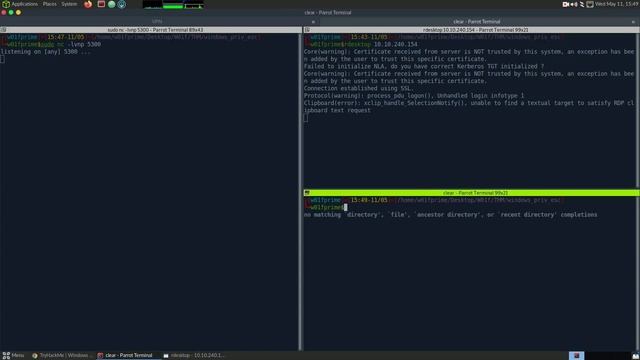This screenshot has height=360, width=640.
Task: Open the Applications menu
Action: pyautogui.click(x=20, y=4)
